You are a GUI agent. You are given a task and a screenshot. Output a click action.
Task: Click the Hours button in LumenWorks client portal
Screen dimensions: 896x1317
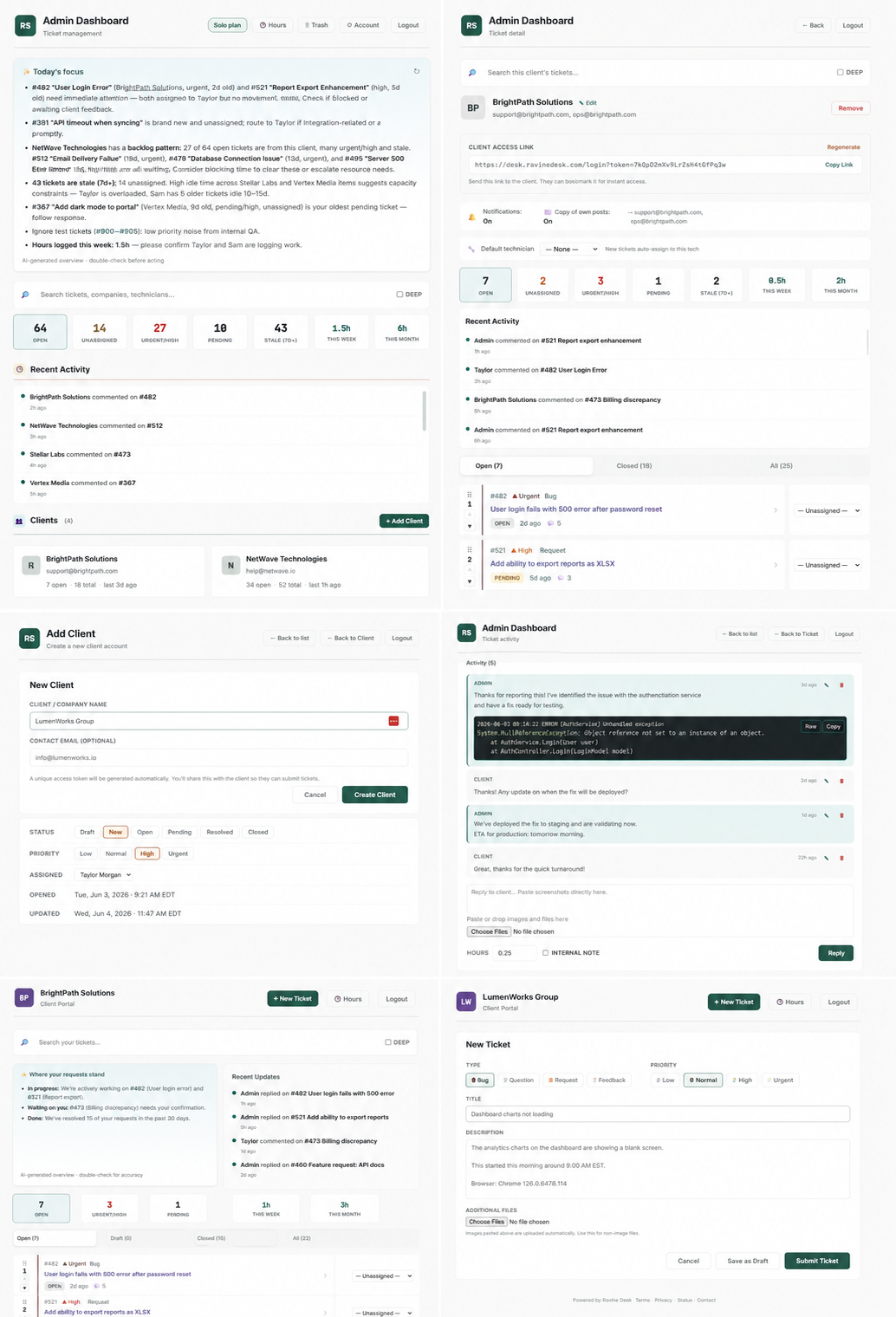[x=790, y=1002]
